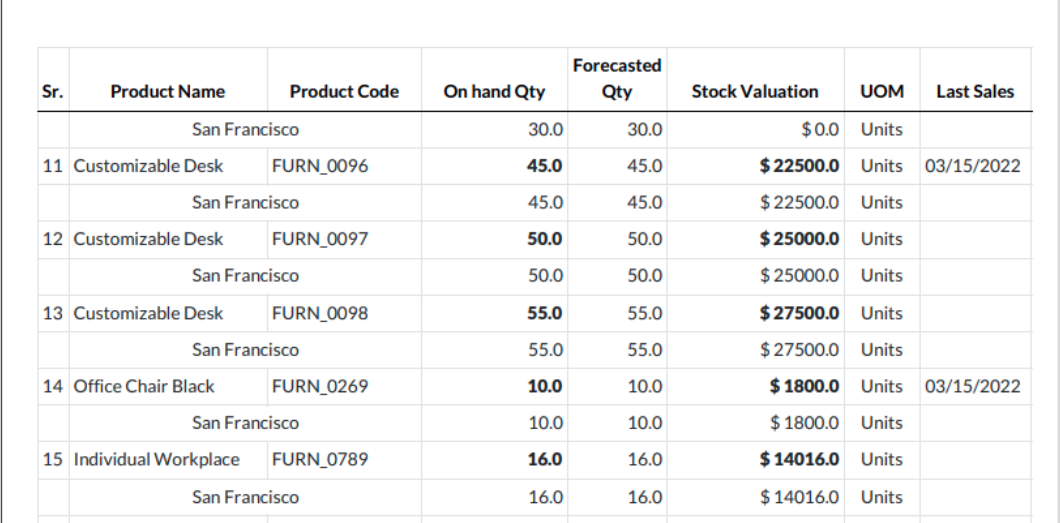1060x523 pixels.
Task: Click the Last Sales date for FURN_0096
Action: (975, 166)
